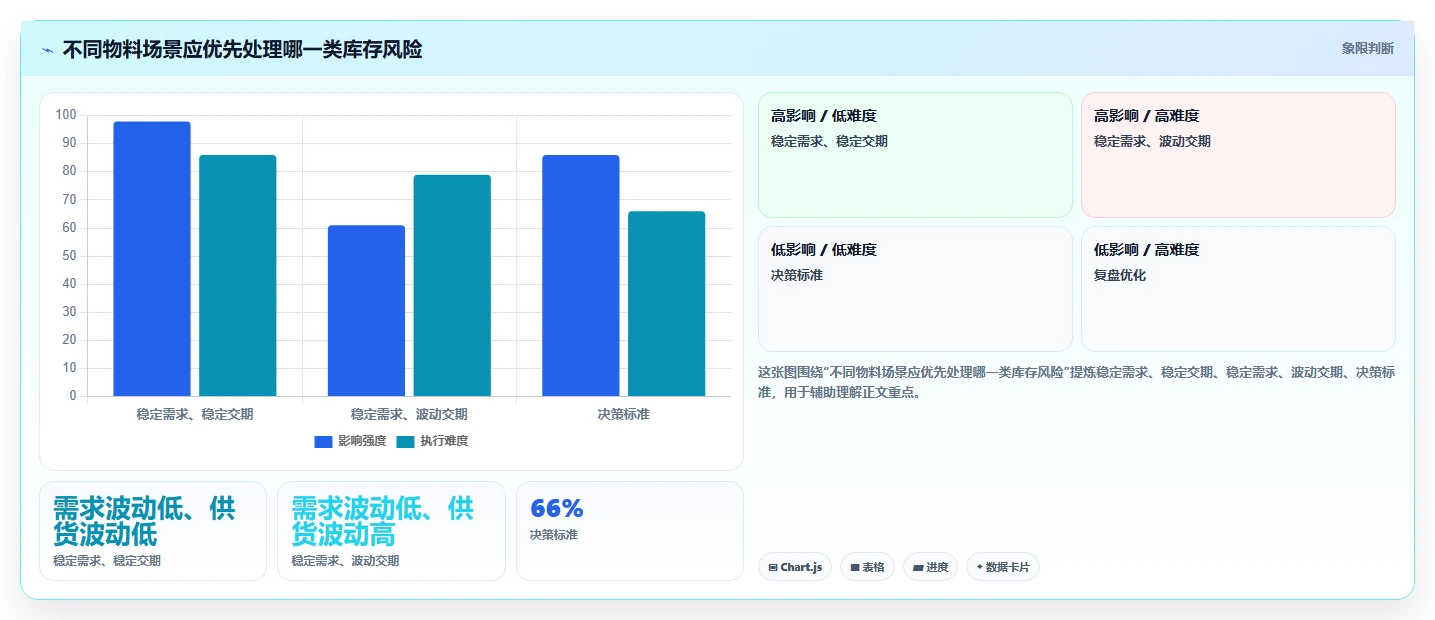The height and width of the screenshot is (620, 1435).
Task: Click the 执行难度 bar for 稳定需求、稳定交期
Action: click(238, 276)
